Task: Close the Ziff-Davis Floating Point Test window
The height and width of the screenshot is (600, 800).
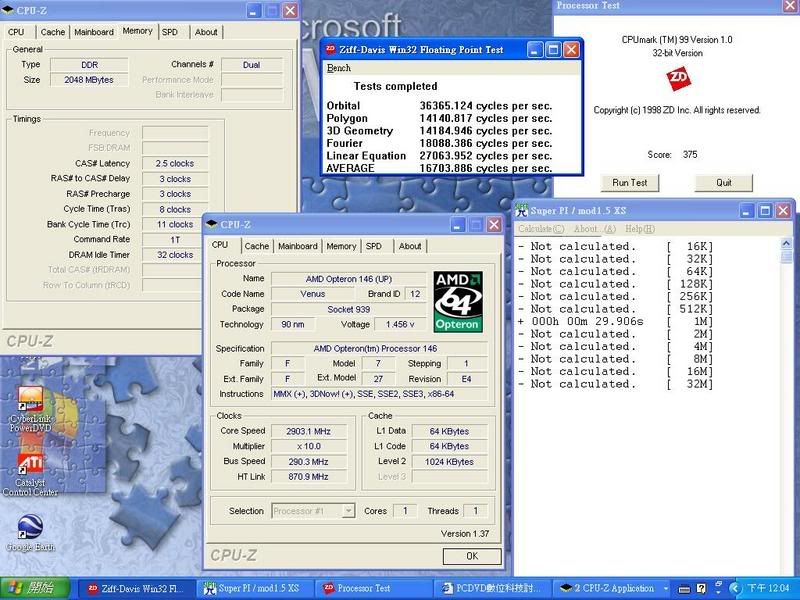Action: [x=571, y=49]
